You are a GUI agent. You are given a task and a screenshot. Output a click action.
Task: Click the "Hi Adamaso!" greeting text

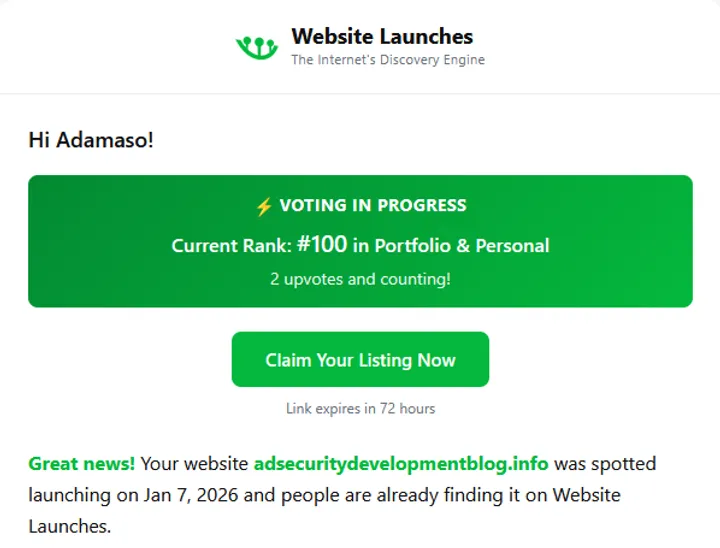pyautogui.click(x=91, y=140)
